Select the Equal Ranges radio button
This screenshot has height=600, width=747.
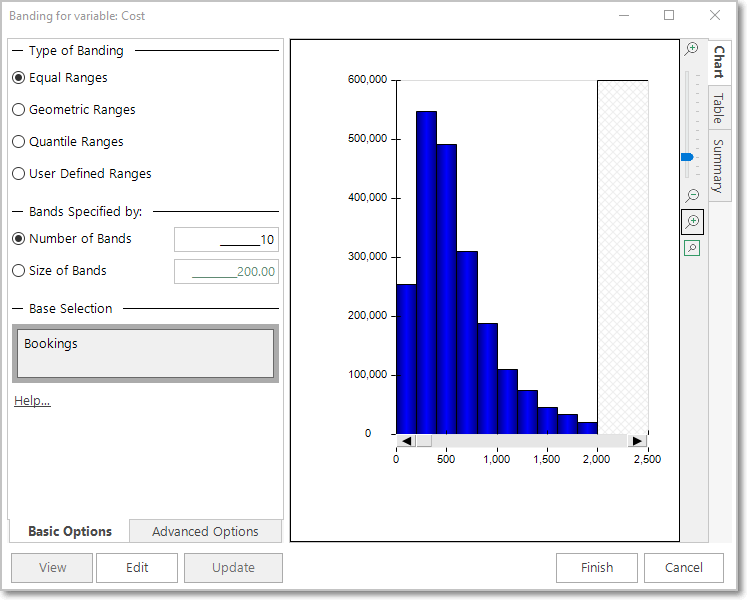(18, 78)
